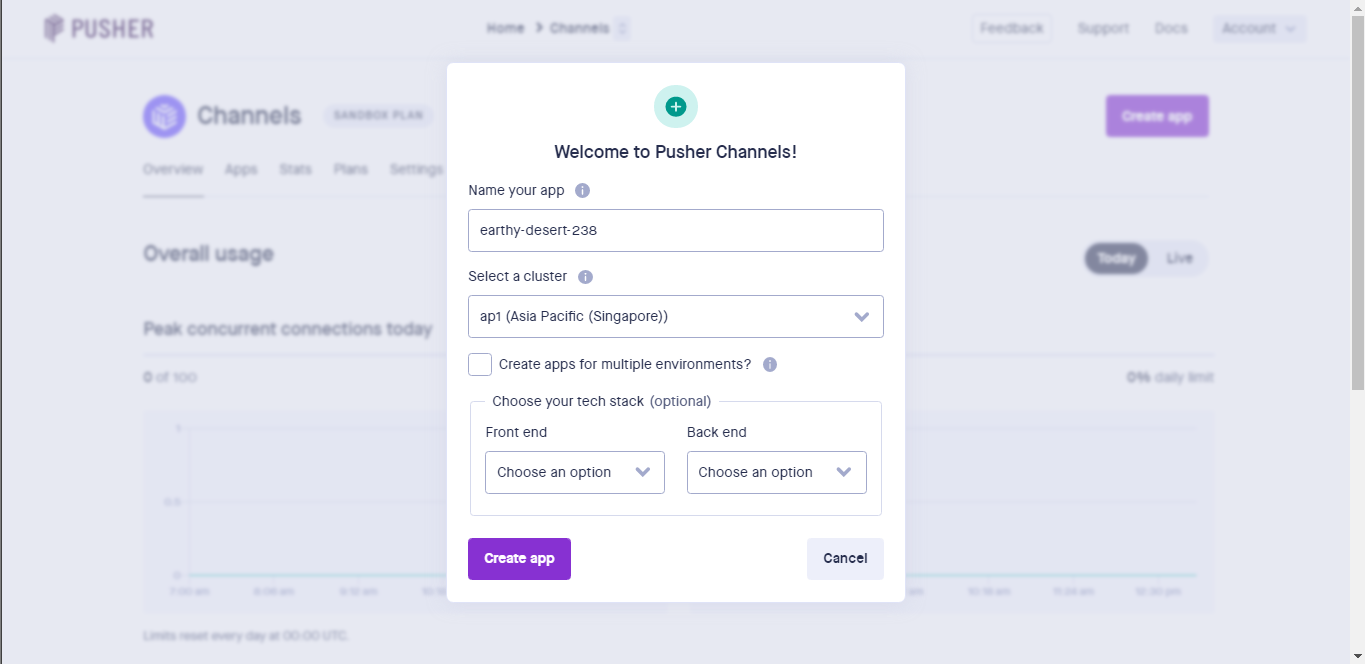Open the Back end tech stack dropdown
Viewport: 1365px width, 664px height.
[776, 472]
